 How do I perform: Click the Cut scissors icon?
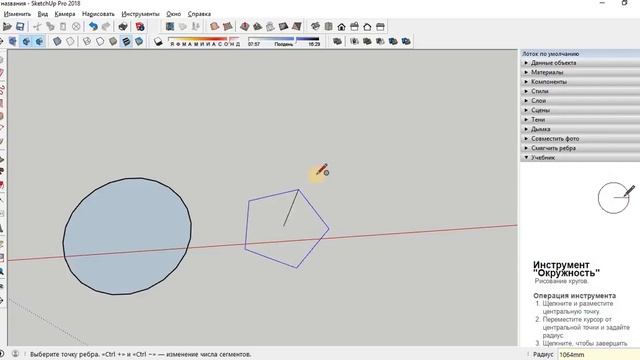37,27
